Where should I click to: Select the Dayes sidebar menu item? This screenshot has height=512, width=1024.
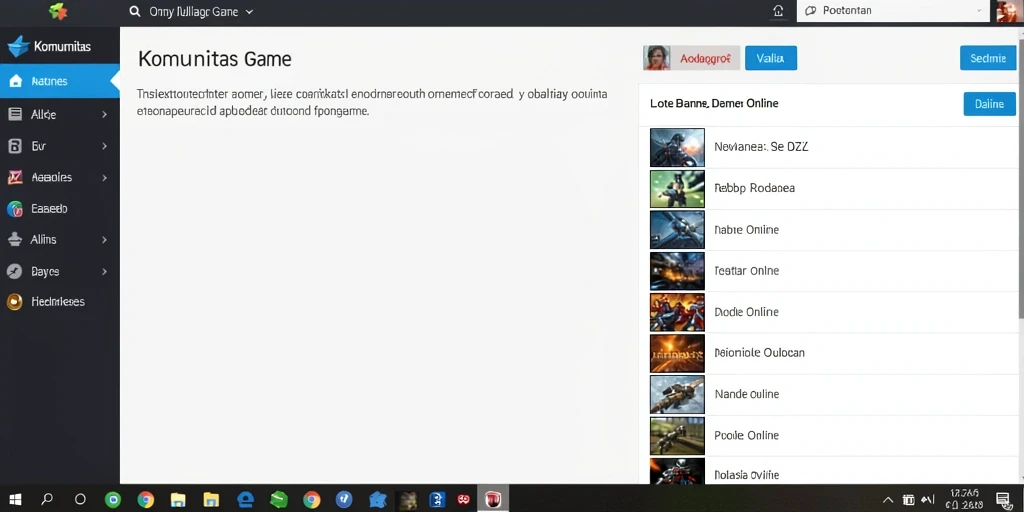[x=59, y=271]
